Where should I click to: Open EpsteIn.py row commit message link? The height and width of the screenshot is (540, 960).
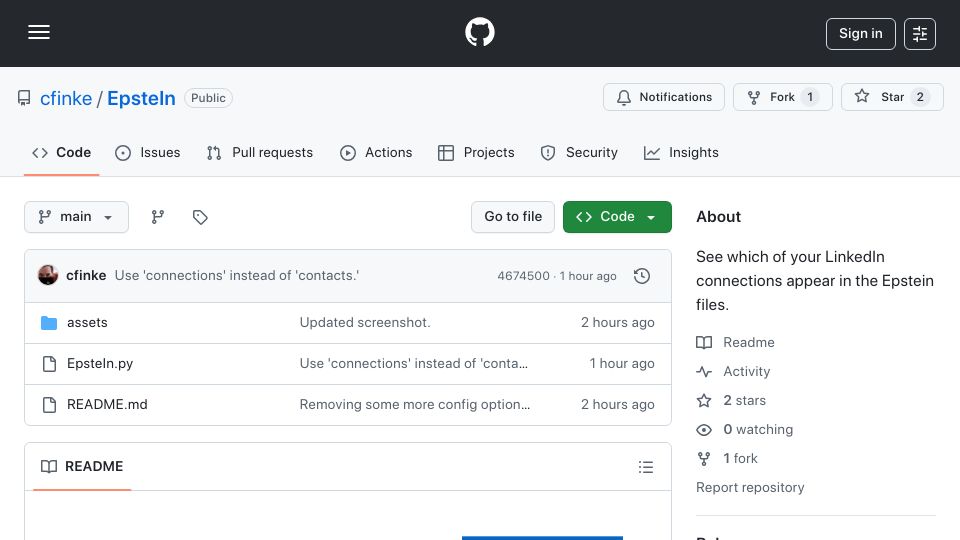pyautogui.click(x=413, y=364)
